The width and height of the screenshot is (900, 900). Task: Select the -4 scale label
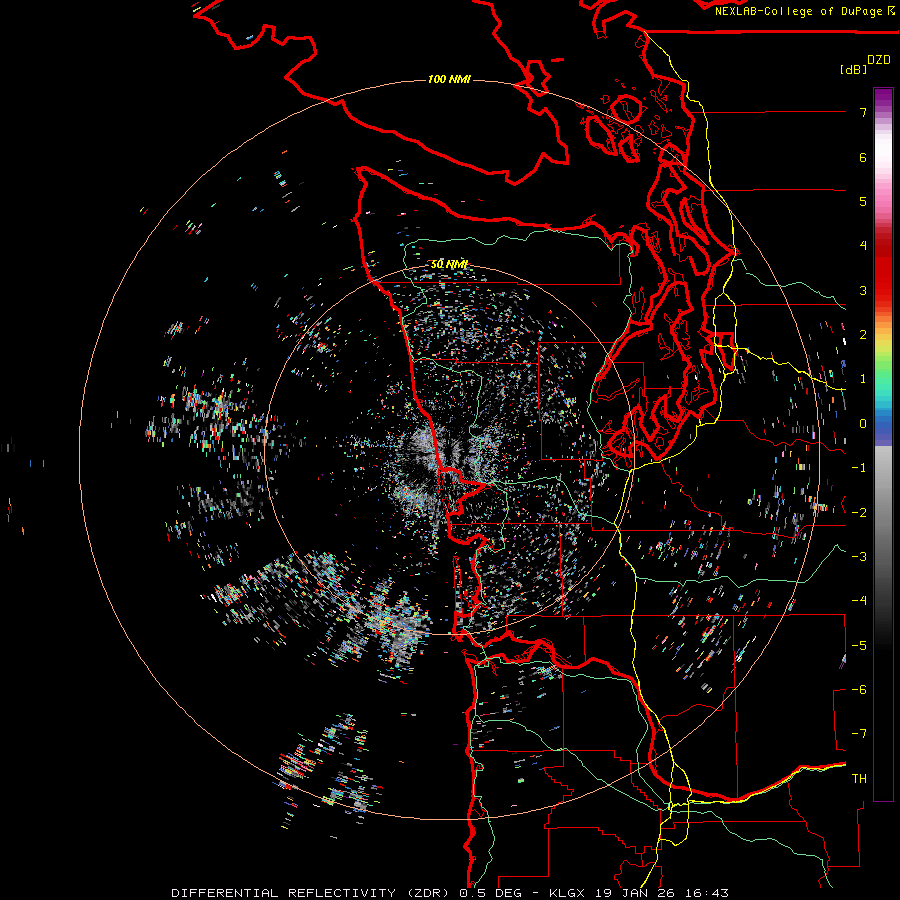point(859,600)
